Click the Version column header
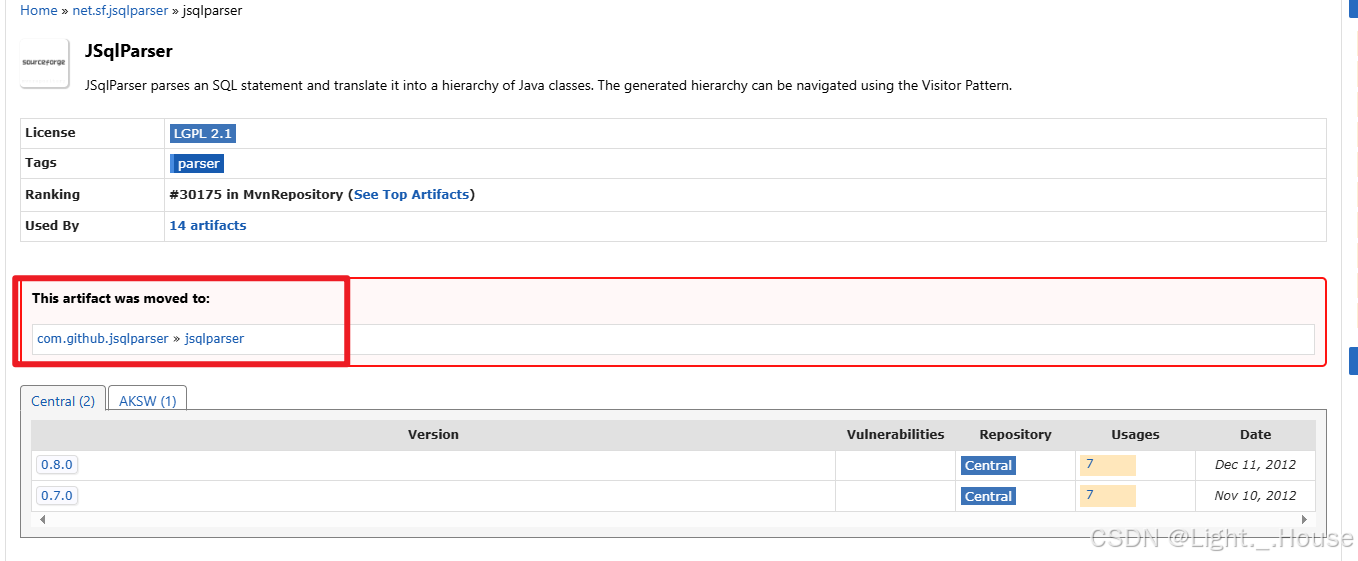Viewport: 1358px width, 561px height. click(433, 434)
